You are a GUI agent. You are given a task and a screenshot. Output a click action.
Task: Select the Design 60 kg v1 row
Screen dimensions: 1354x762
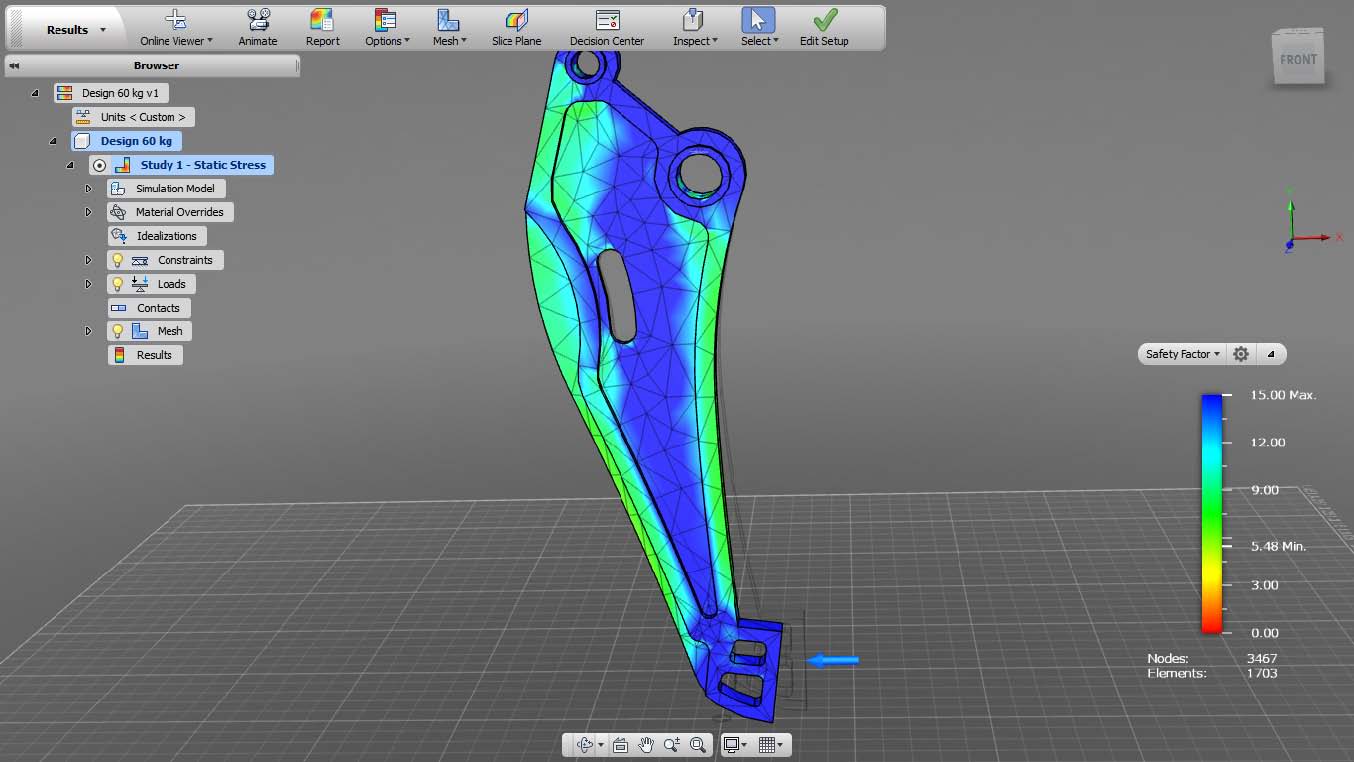(x=111, y=93)
